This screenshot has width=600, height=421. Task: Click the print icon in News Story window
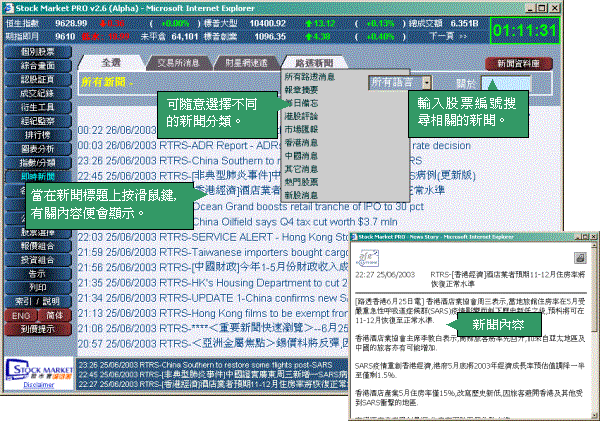click(580, 258)
